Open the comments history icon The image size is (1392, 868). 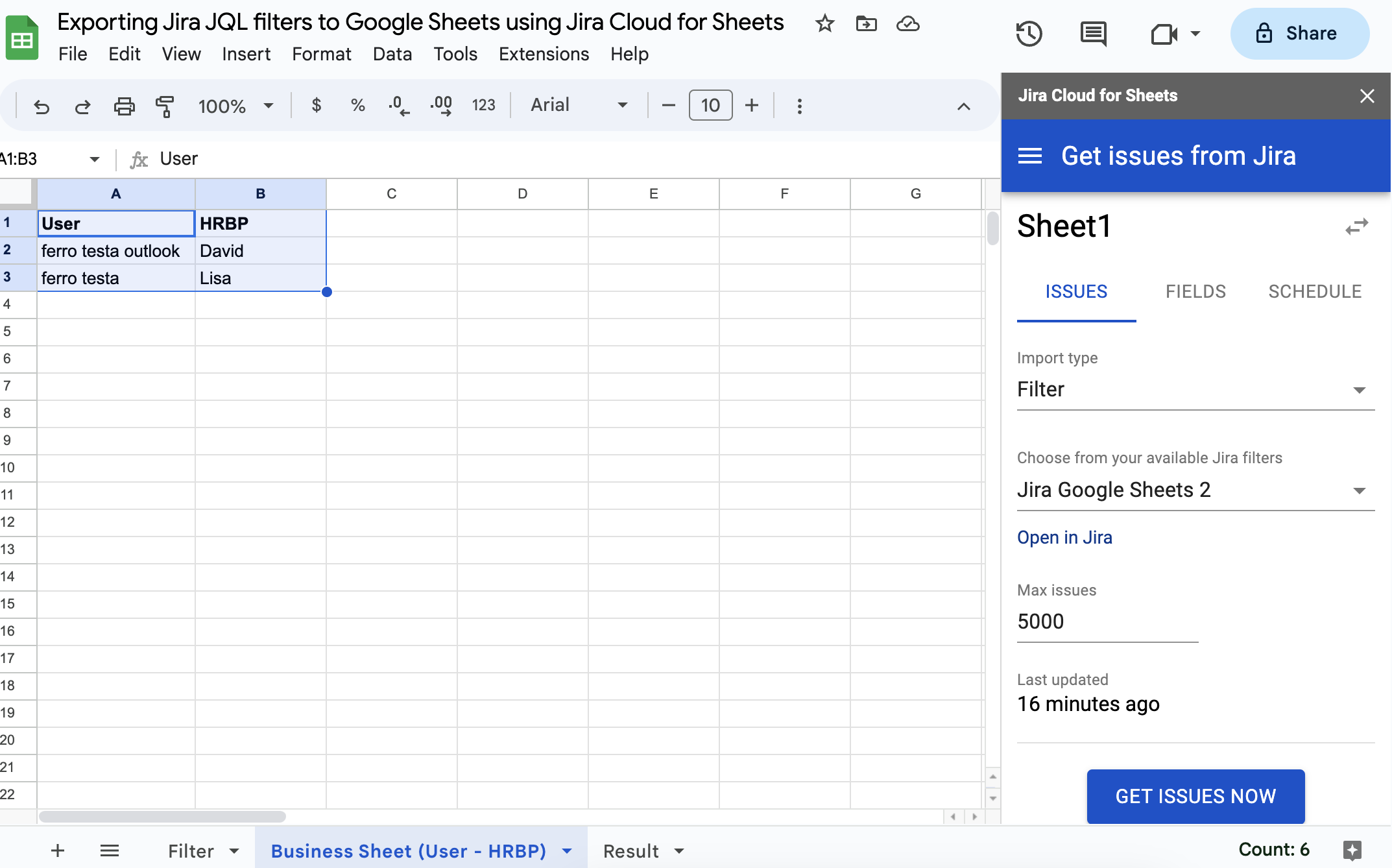pyautogui.click(x=1094, y=34)
